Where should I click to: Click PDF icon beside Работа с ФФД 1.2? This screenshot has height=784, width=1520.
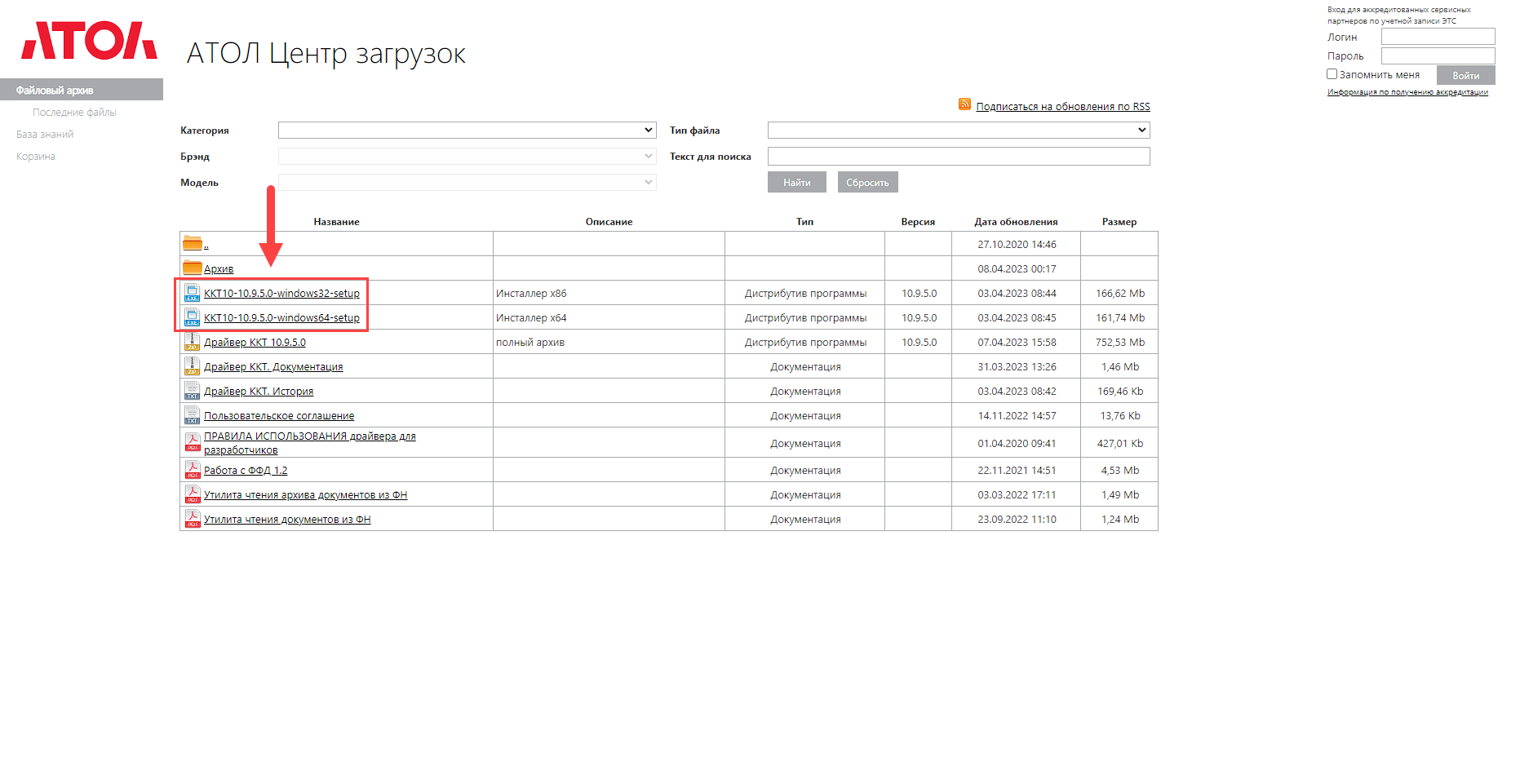tap(192, 470)
